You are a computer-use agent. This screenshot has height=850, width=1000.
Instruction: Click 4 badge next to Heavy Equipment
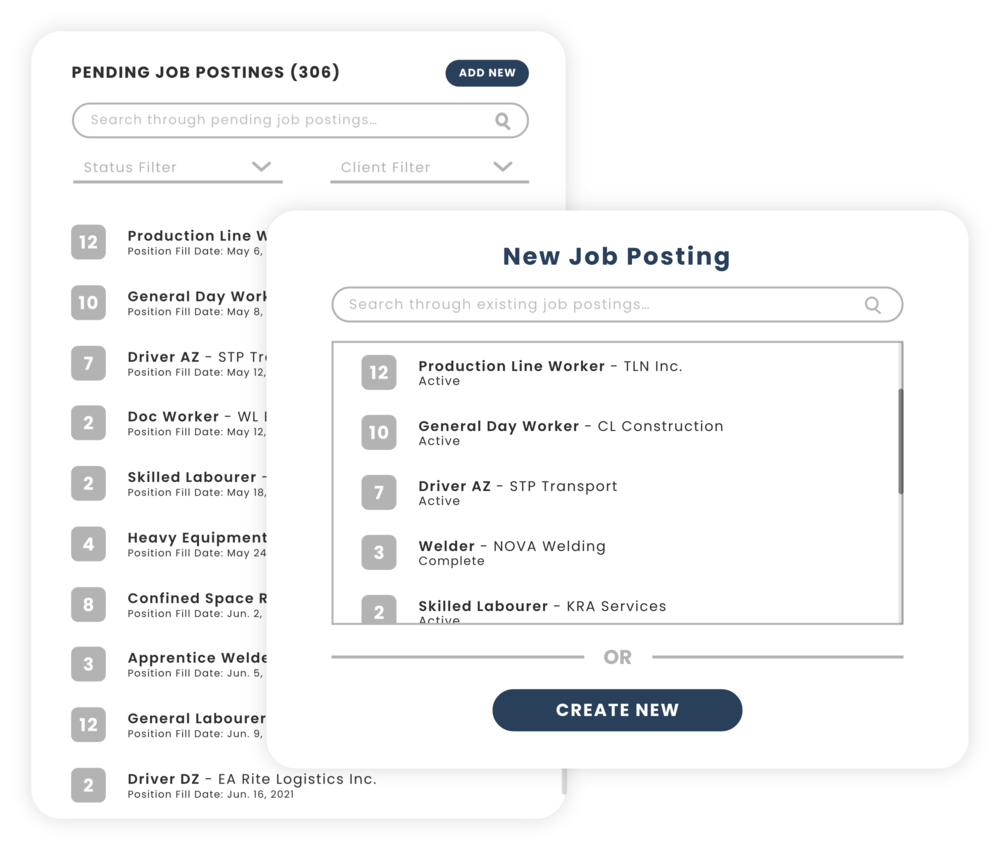pos(88,545)
